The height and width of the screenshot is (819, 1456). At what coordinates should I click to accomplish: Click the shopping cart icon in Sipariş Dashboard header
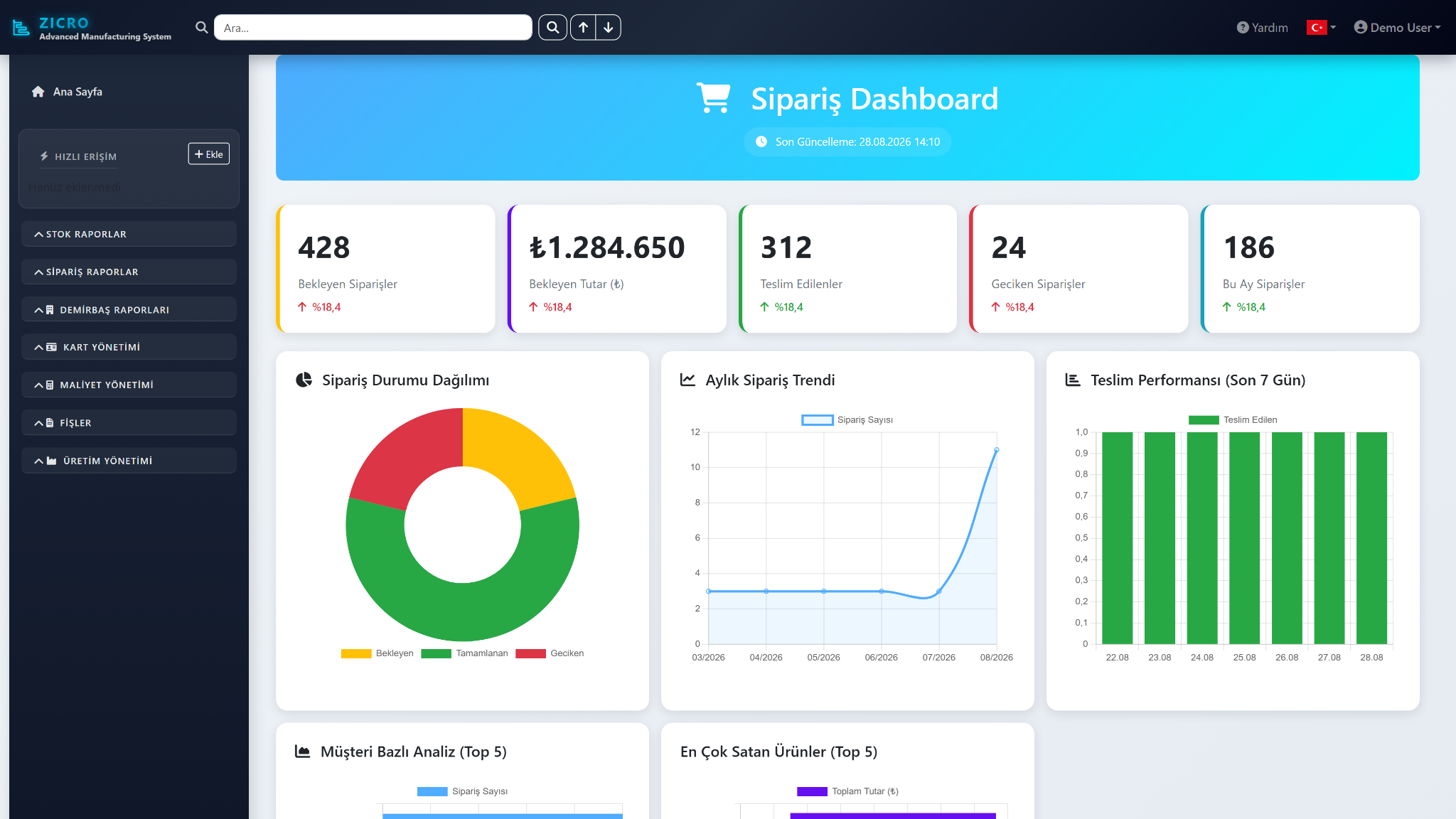click(x=714, y=98)
